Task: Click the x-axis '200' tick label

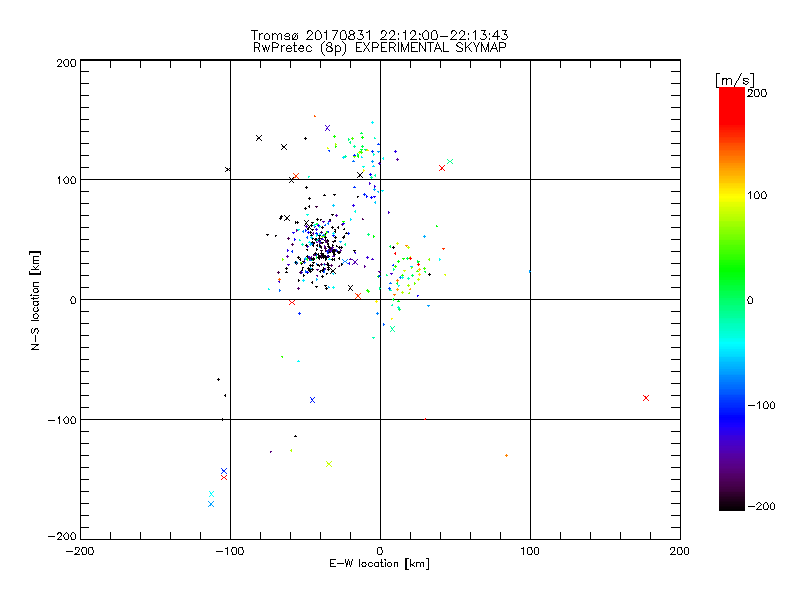Action: coord(680,551)
